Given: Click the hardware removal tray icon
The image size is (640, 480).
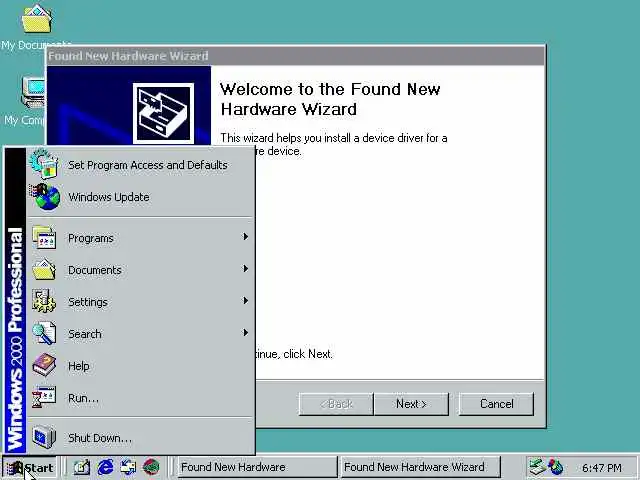Looking at the screenshot, I should point(536,467).
